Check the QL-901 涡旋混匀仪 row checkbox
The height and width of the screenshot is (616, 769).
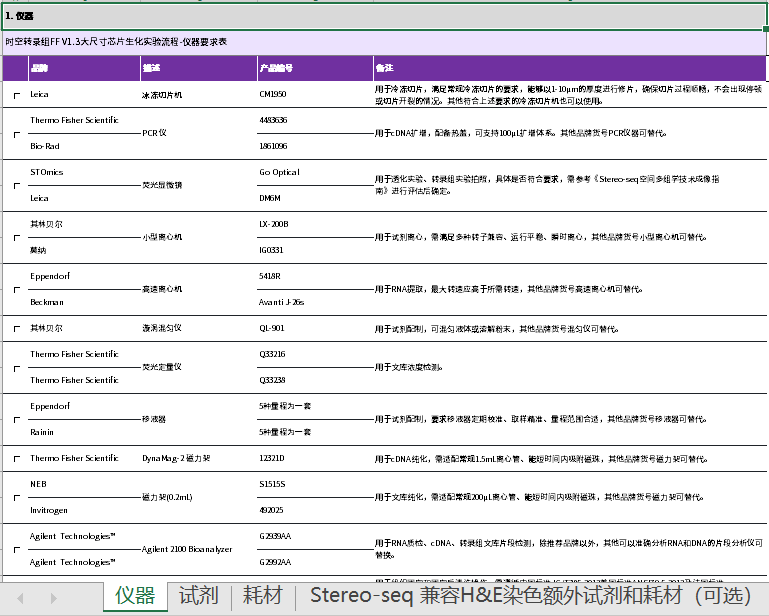point(17,329)
